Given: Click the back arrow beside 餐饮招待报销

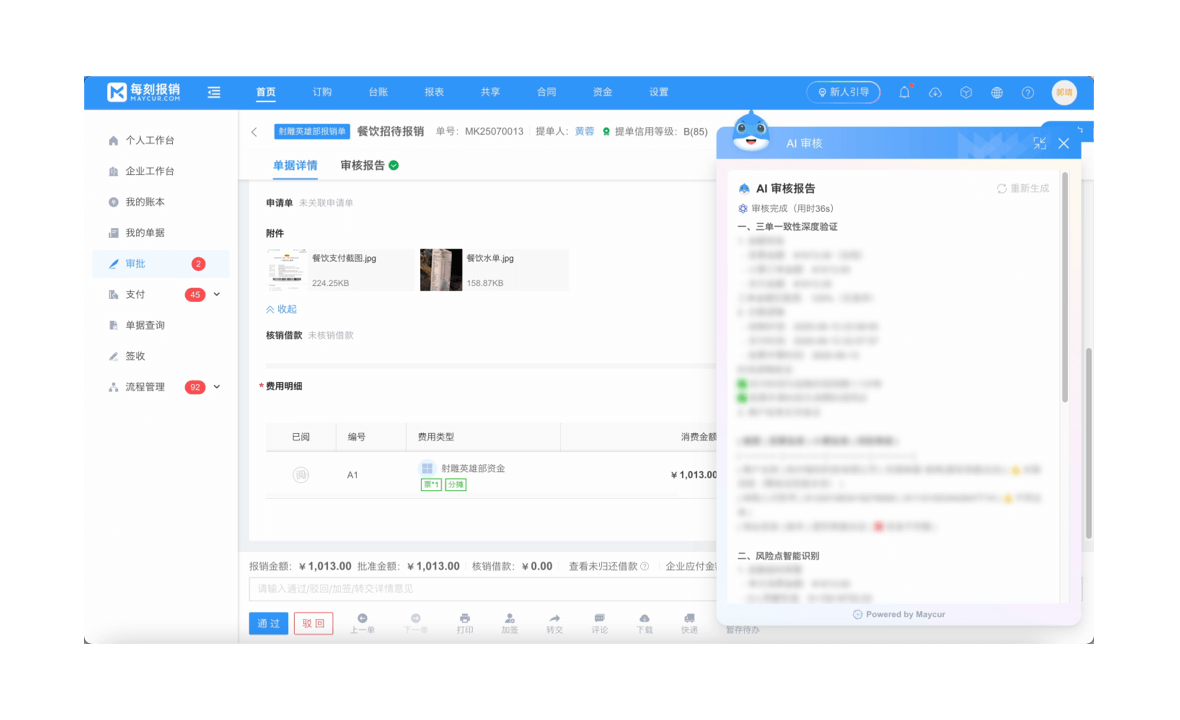Looking at the screenshot, I should 254,132.
